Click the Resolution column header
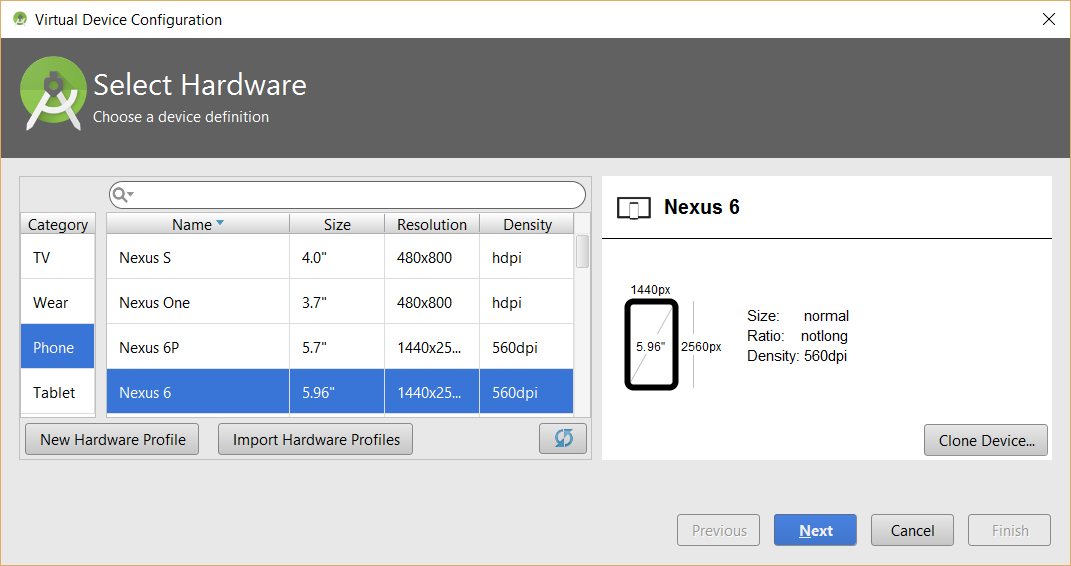Image resolution: width=1071 pixels, height=566 pixels. (432, 224)
